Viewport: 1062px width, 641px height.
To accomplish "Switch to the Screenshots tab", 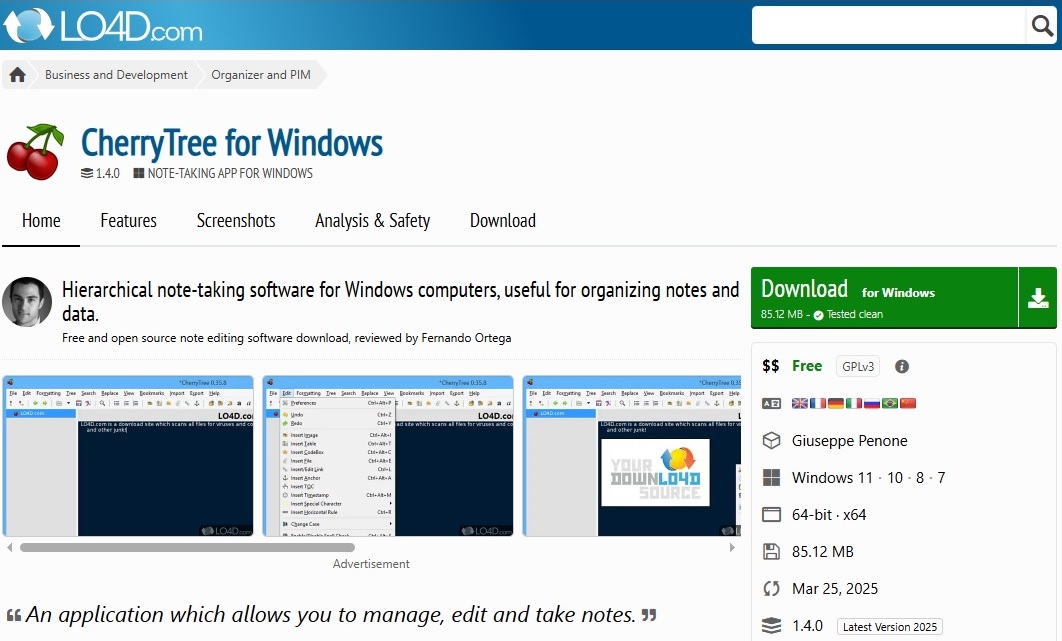I will pyautogui.click(x=236, y=221).
